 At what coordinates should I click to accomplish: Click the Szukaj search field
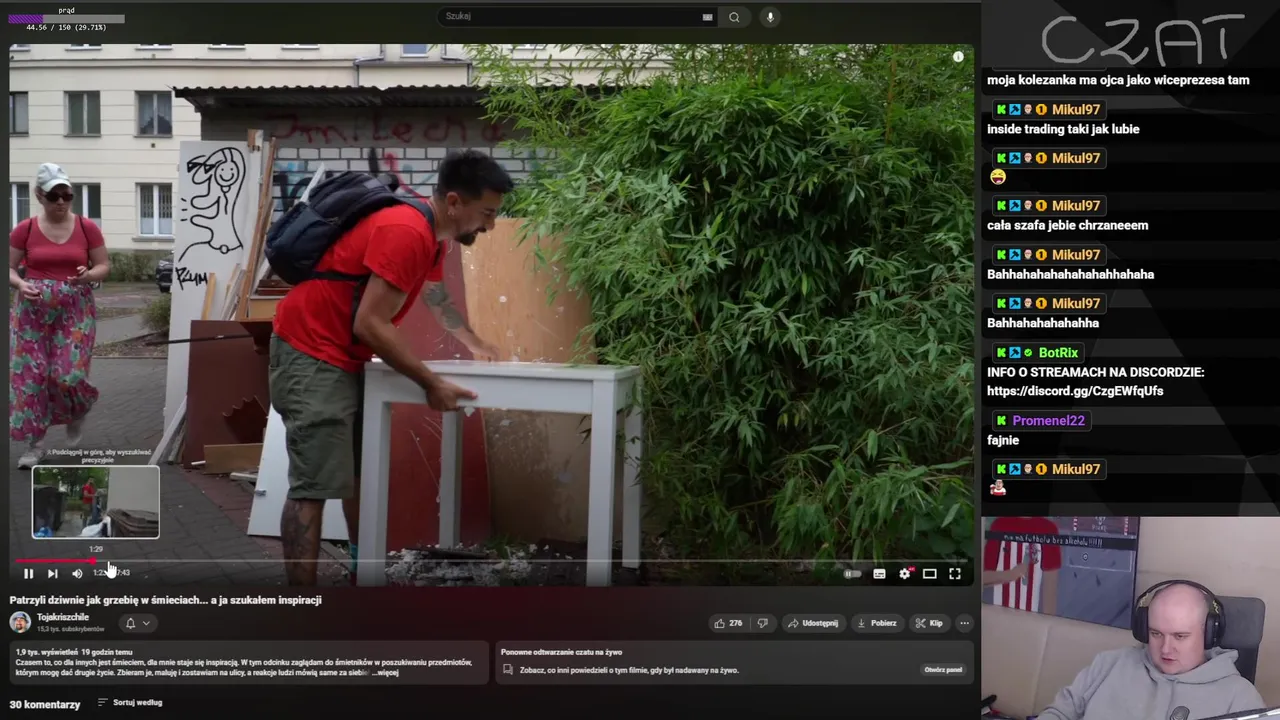tap(568, 16)
